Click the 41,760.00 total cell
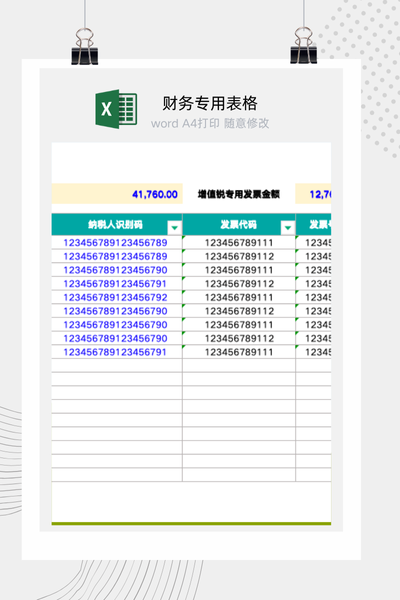This screenshot has height=600, width=400. pyautogui.click(x=117, y=194)
